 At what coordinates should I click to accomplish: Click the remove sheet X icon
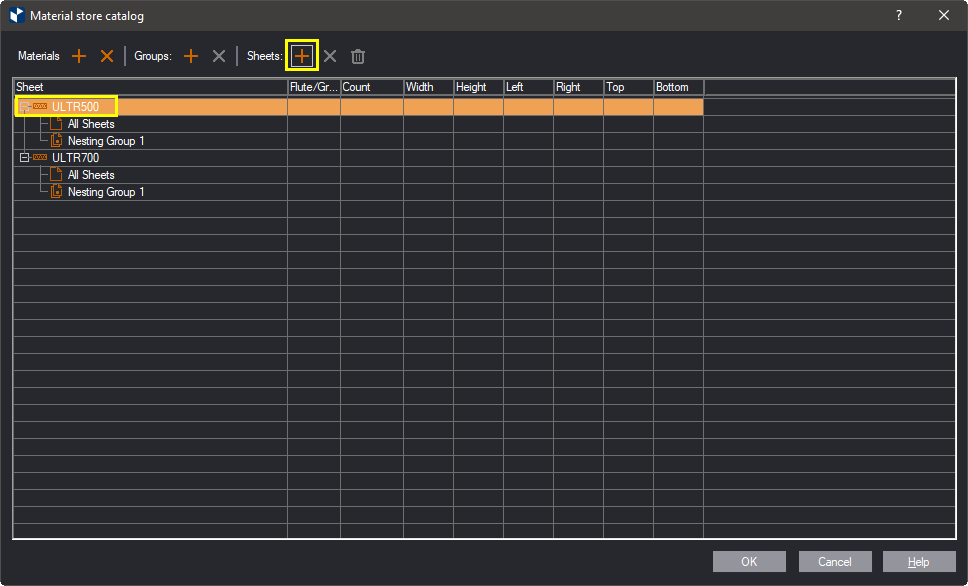pos(330,56)
